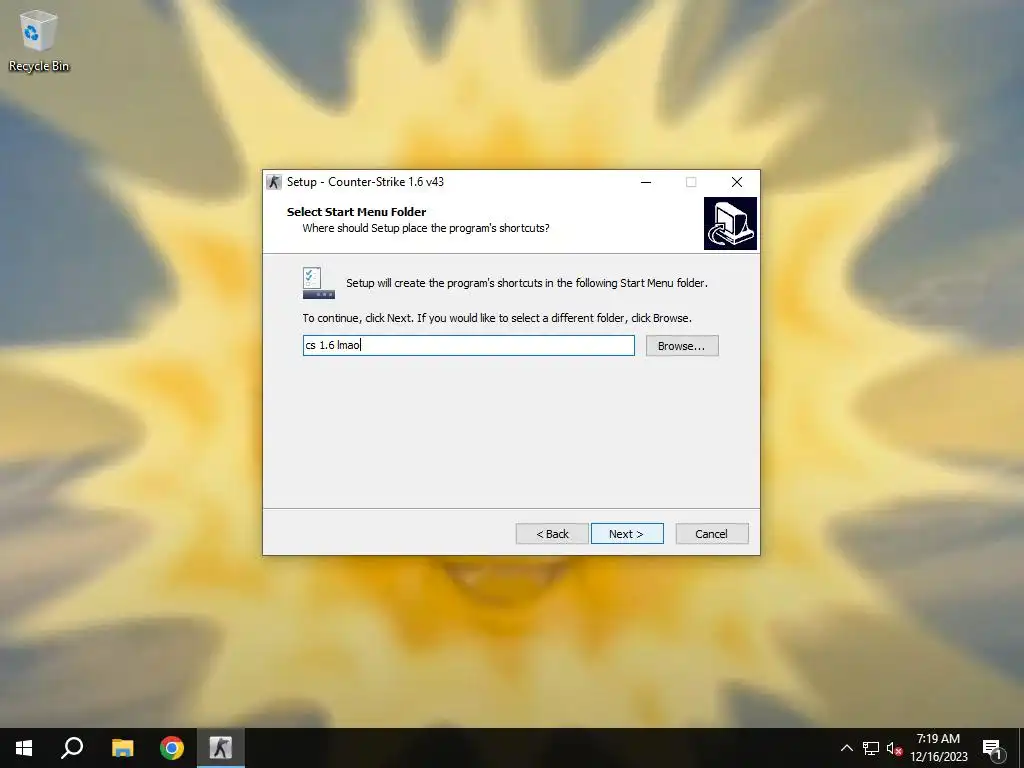Click the Counter-Strike icon in setup title bar

274,182
